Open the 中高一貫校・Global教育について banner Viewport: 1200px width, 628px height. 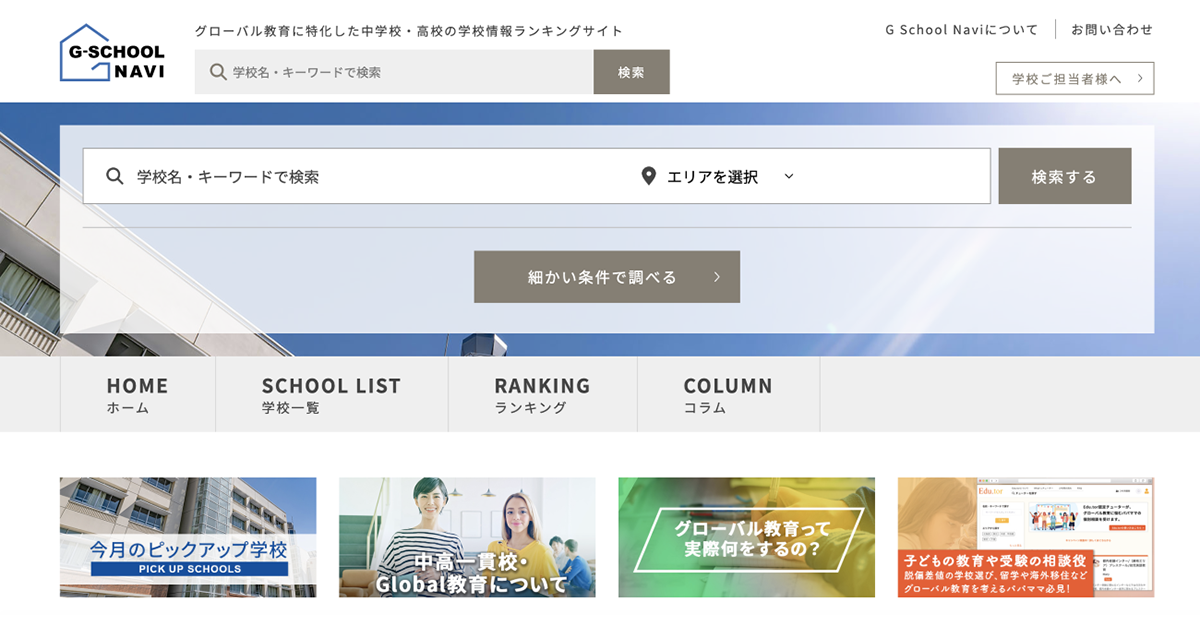467,538
